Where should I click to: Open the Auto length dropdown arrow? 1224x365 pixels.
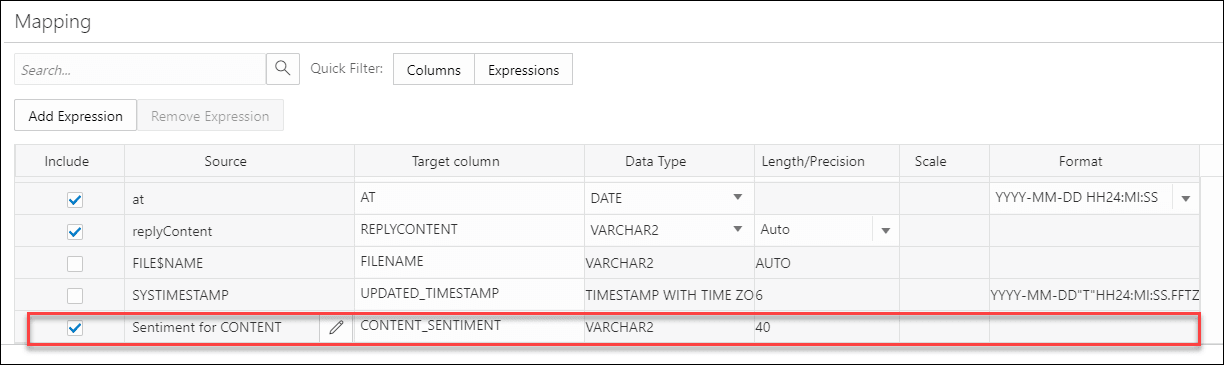point(885,231)
